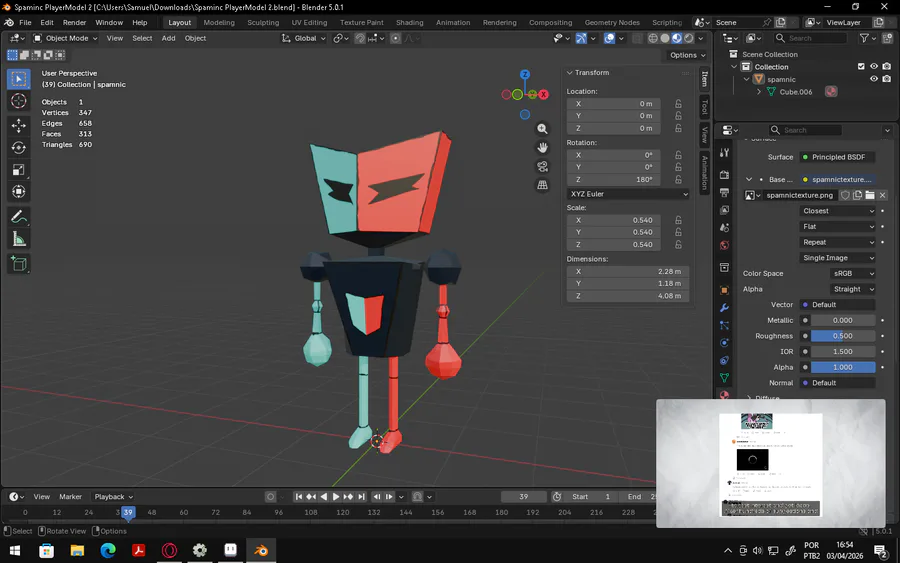Open the sRGB Color Space dropdown

click(852, 274)
